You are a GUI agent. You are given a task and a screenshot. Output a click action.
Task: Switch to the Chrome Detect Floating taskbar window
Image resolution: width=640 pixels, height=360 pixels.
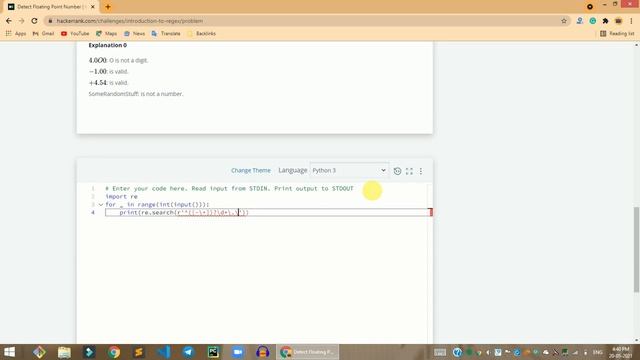point(308,352)
